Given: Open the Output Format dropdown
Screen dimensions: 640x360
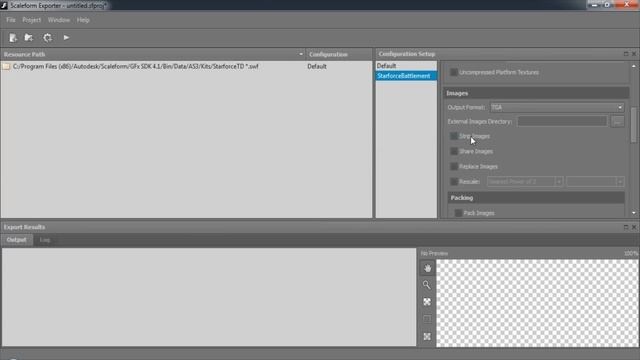Looking at the screenshot, I should [x=557, y=107].
